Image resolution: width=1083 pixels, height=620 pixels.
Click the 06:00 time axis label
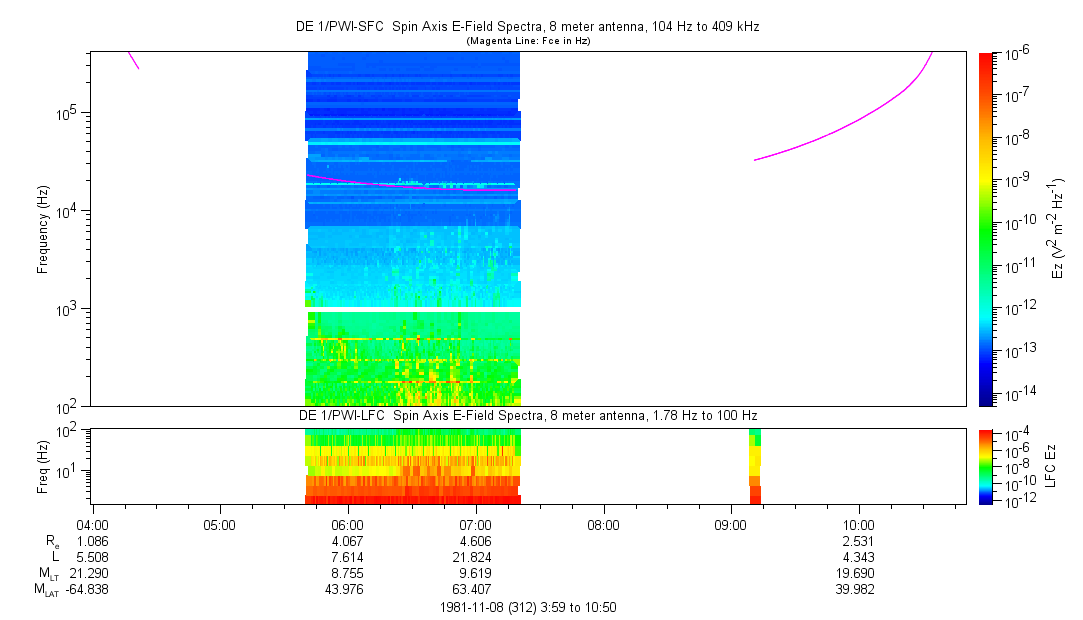(x=347, y=524)
